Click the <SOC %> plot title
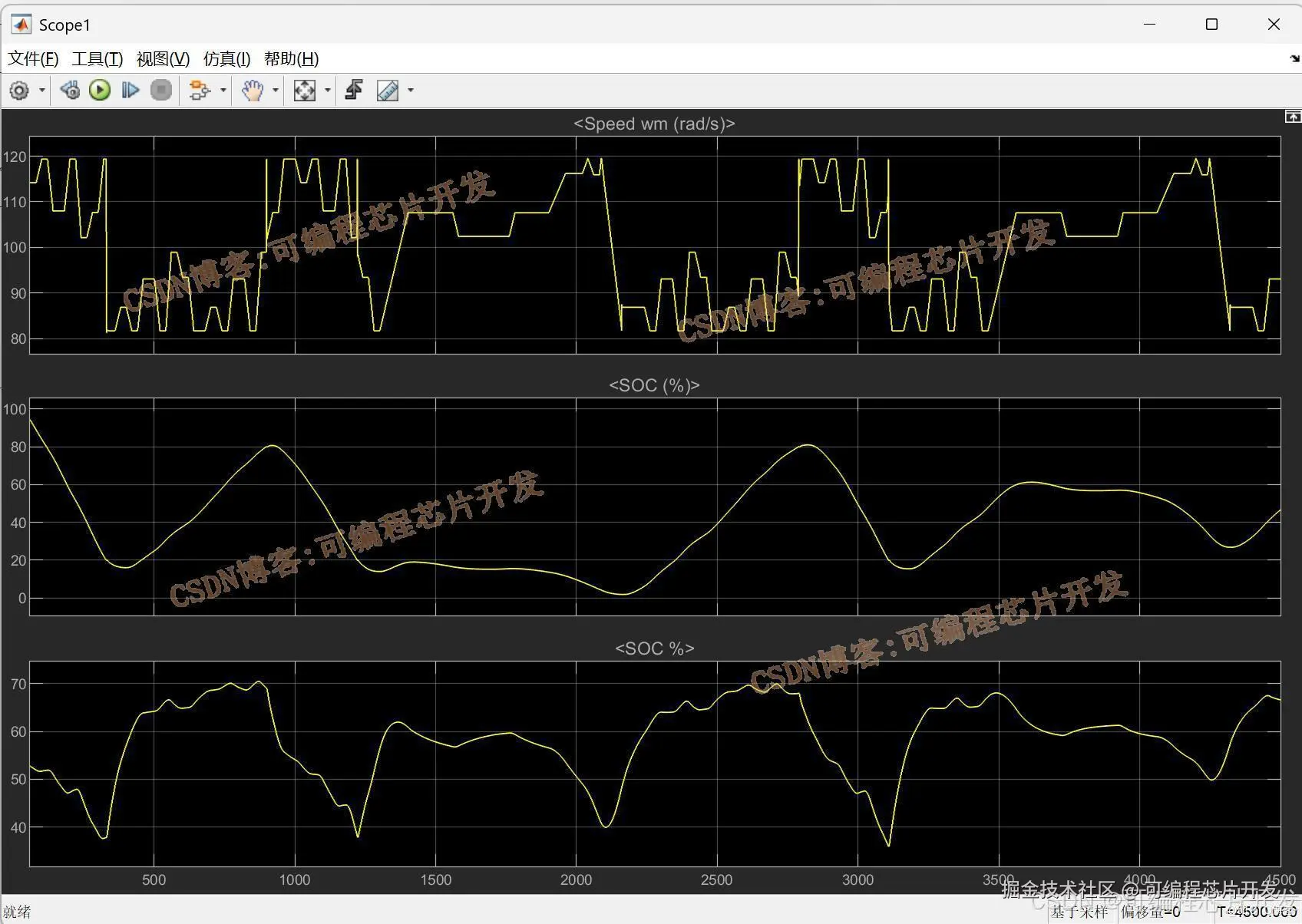This screenshot has width=1302, height=924. click(x=654, y=648)
